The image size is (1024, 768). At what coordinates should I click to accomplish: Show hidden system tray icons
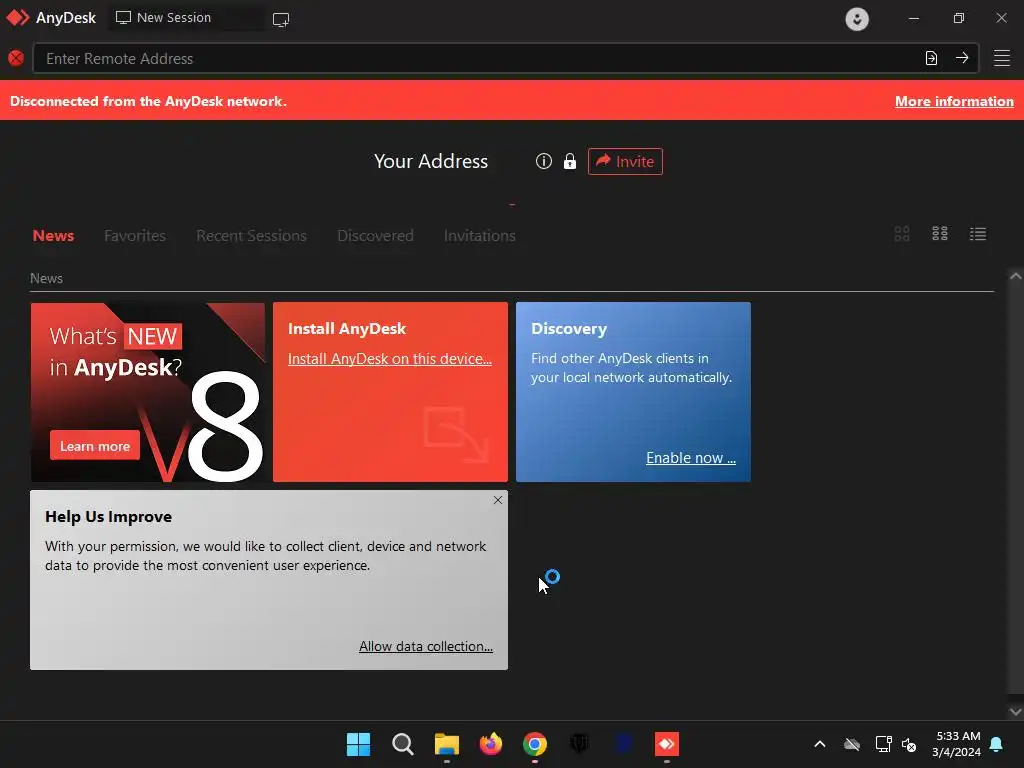pyautogui.click(x=820, y=744)
